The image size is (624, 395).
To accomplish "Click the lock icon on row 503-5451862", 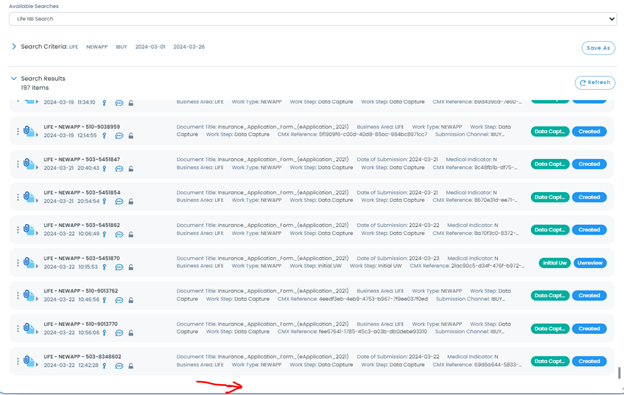I will coord(131,234).
